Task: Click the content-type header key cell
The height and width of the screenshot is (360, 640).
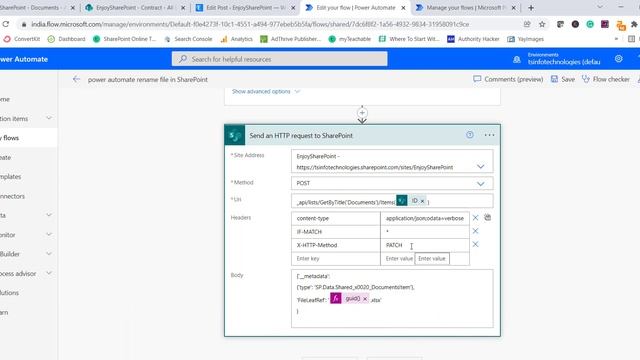Action: pyautogui.click(x=336, y=218)
